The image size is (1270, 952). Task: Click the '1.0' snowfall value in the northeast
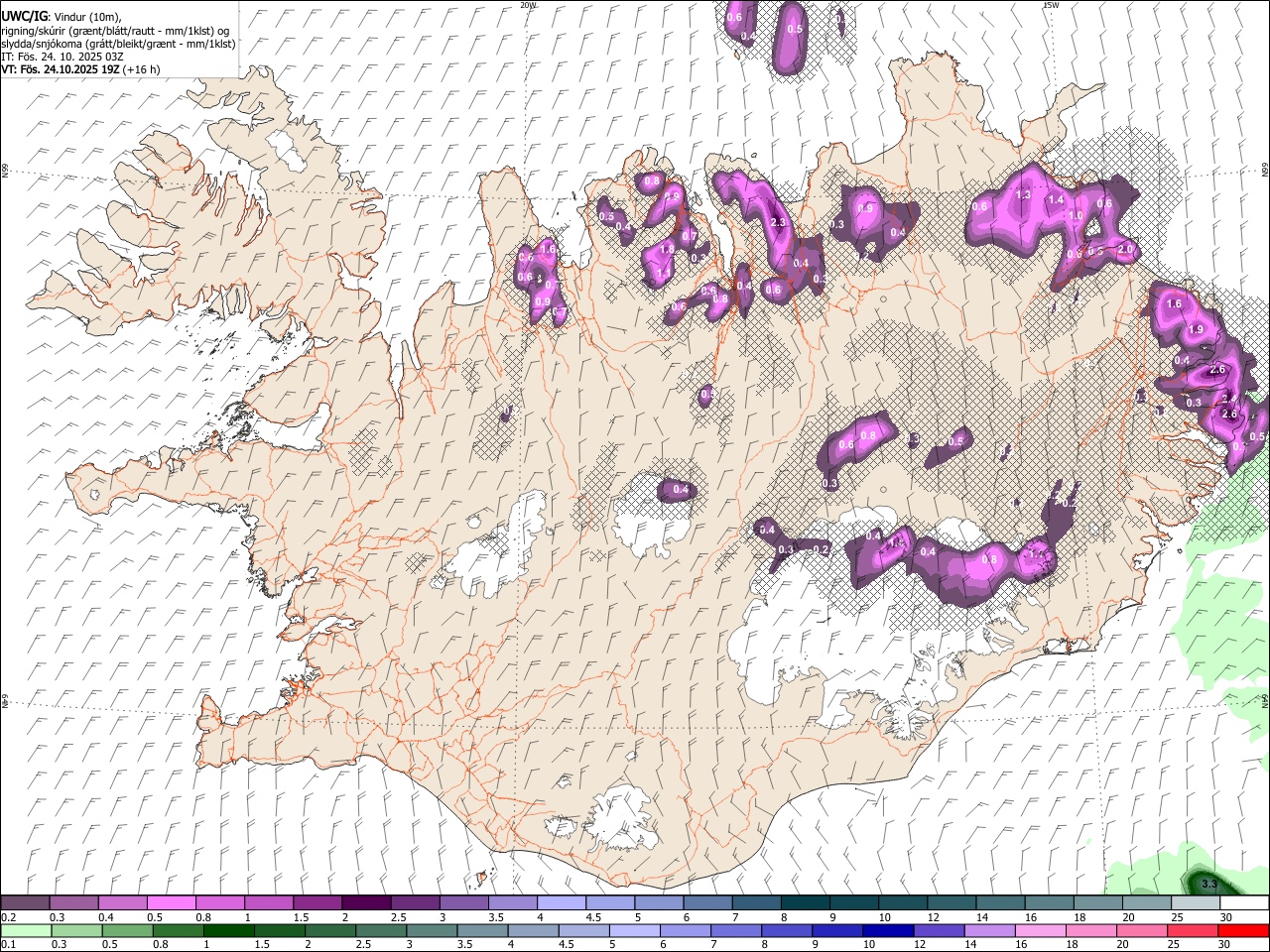(x=1075, y=215)
